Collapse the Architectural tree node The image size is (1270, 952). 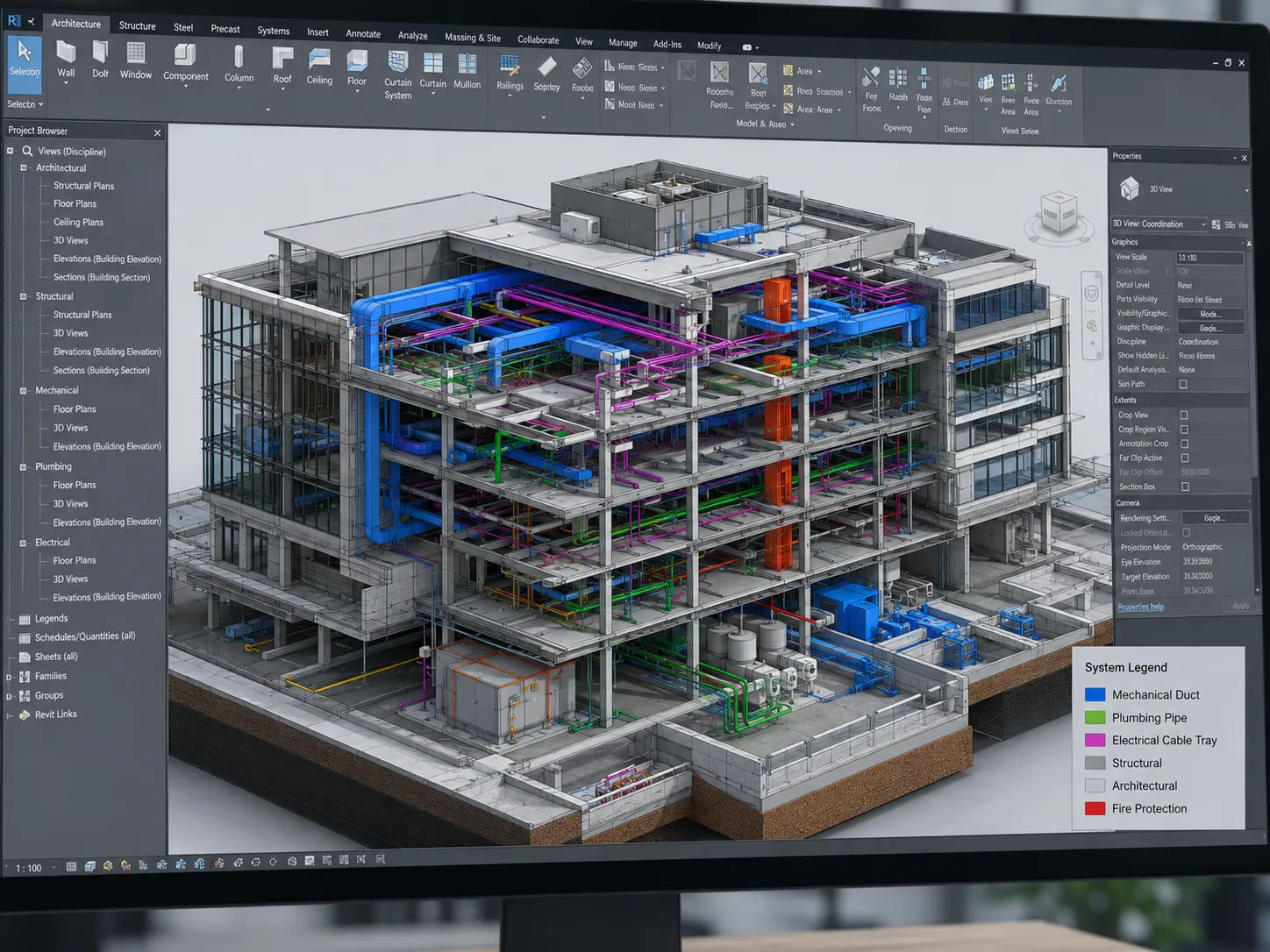click(24, 167)
